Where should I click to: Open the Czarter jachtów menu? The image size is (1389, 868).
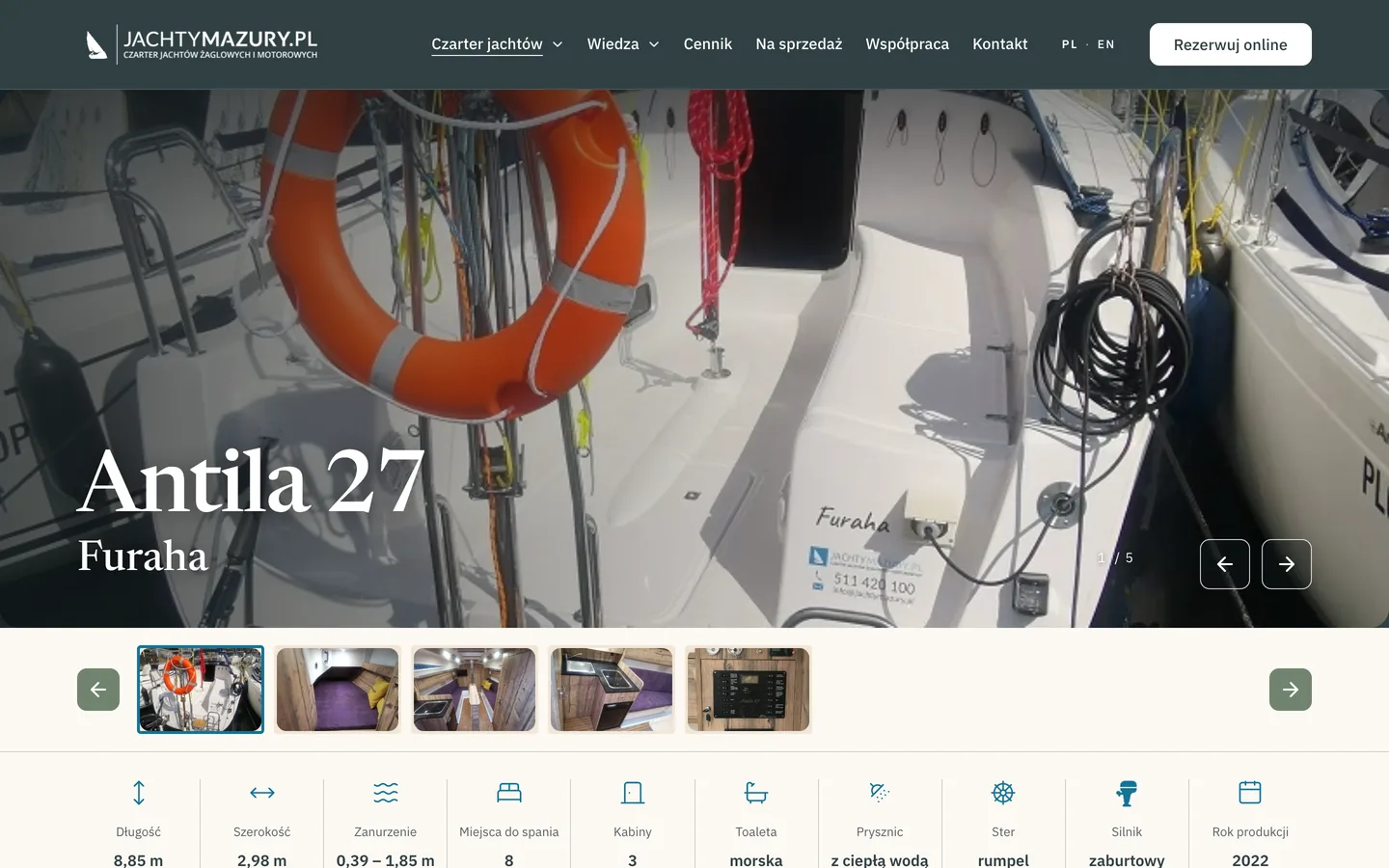coord(487,44)
